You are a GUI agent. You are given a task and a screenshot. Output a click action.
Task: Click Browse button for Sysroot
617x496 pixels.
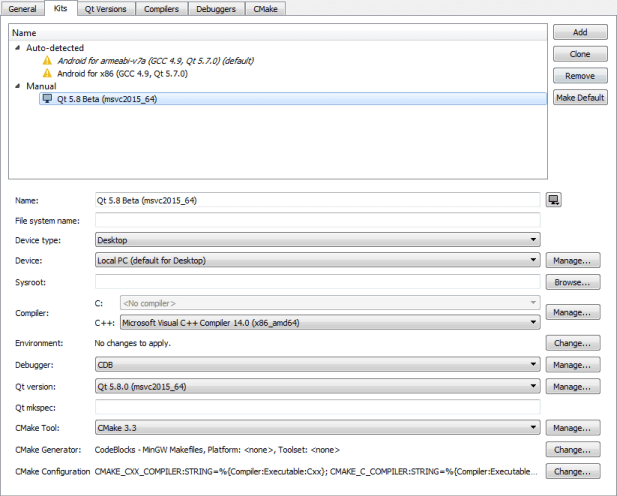573,282
